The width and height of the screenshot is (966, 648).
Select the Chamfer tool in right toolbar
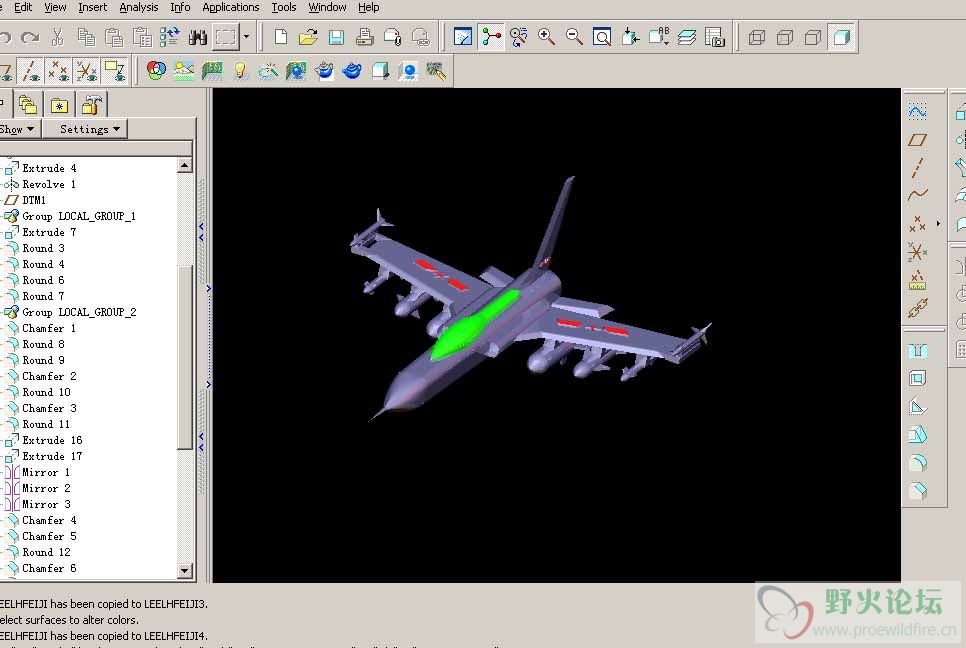tap(917, 491)
